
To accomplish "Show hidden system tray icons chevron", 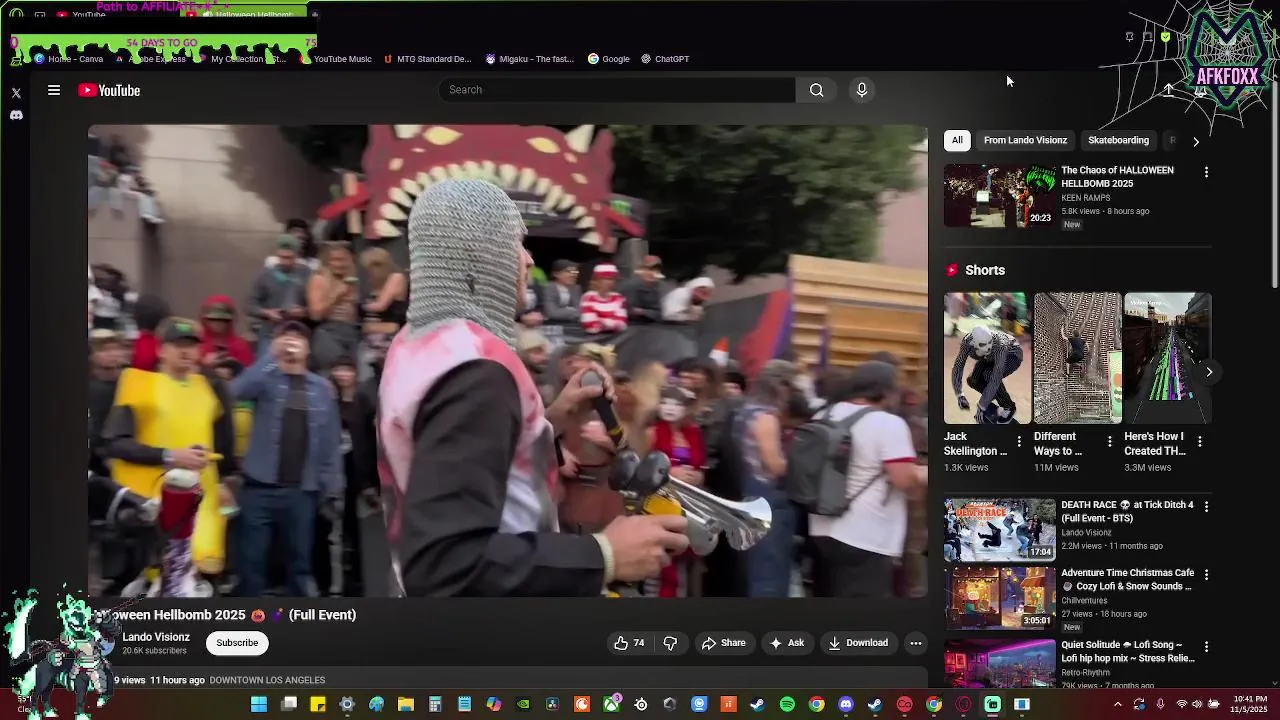I will click(1118, 705).
